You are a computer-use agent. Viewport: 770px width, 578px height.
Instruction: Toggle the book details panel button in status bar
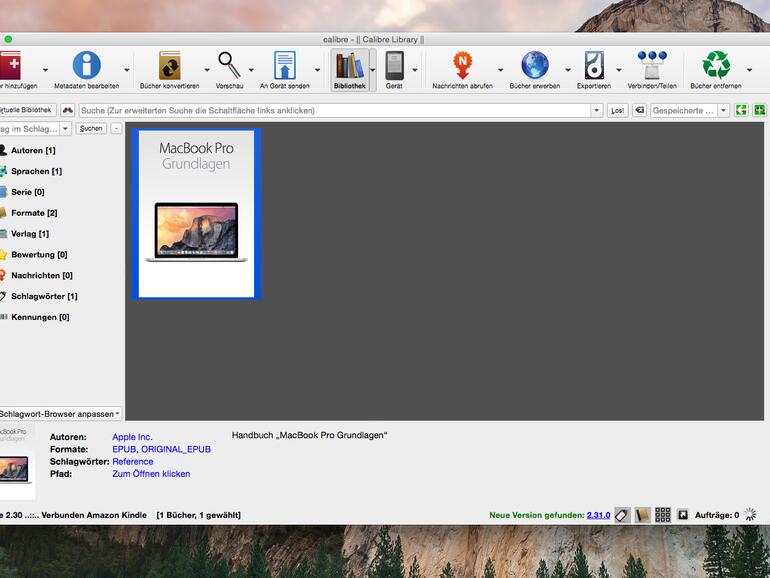[642, 515]
